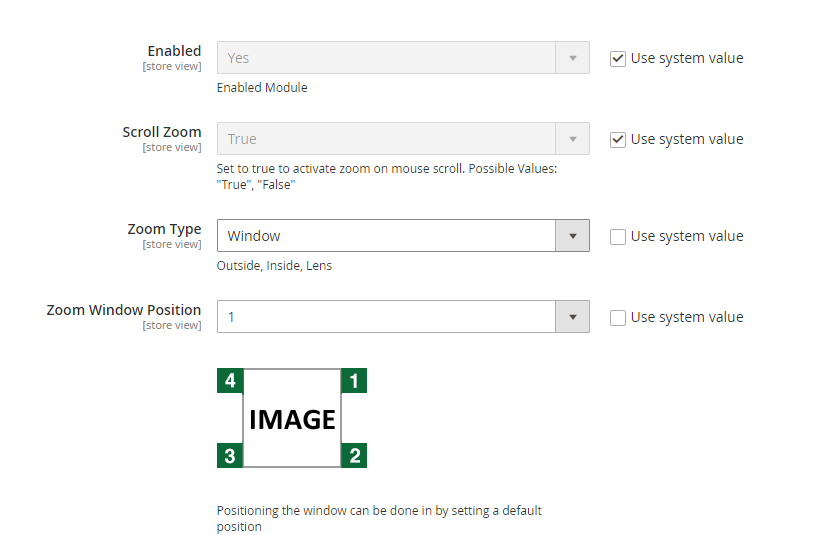Click the Enabled field label

pos(174,51)
